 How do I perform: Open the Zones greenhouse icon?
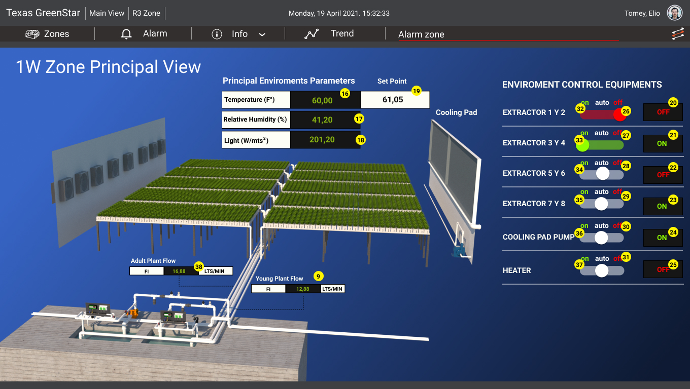pyautogui.click(x=32, y=34)
